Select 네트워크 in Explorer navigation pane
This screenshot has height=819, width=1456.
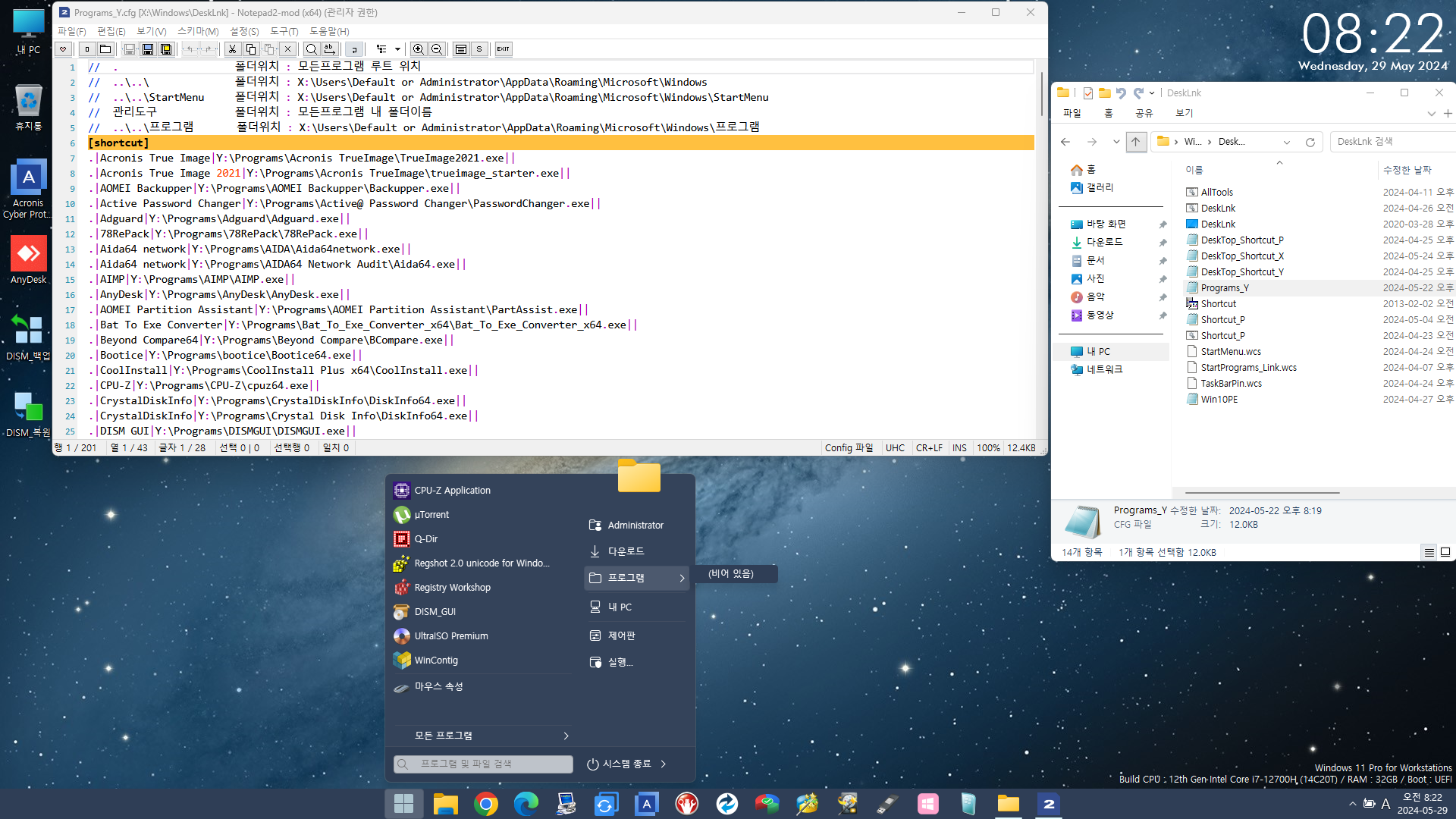coord(1104,369)
